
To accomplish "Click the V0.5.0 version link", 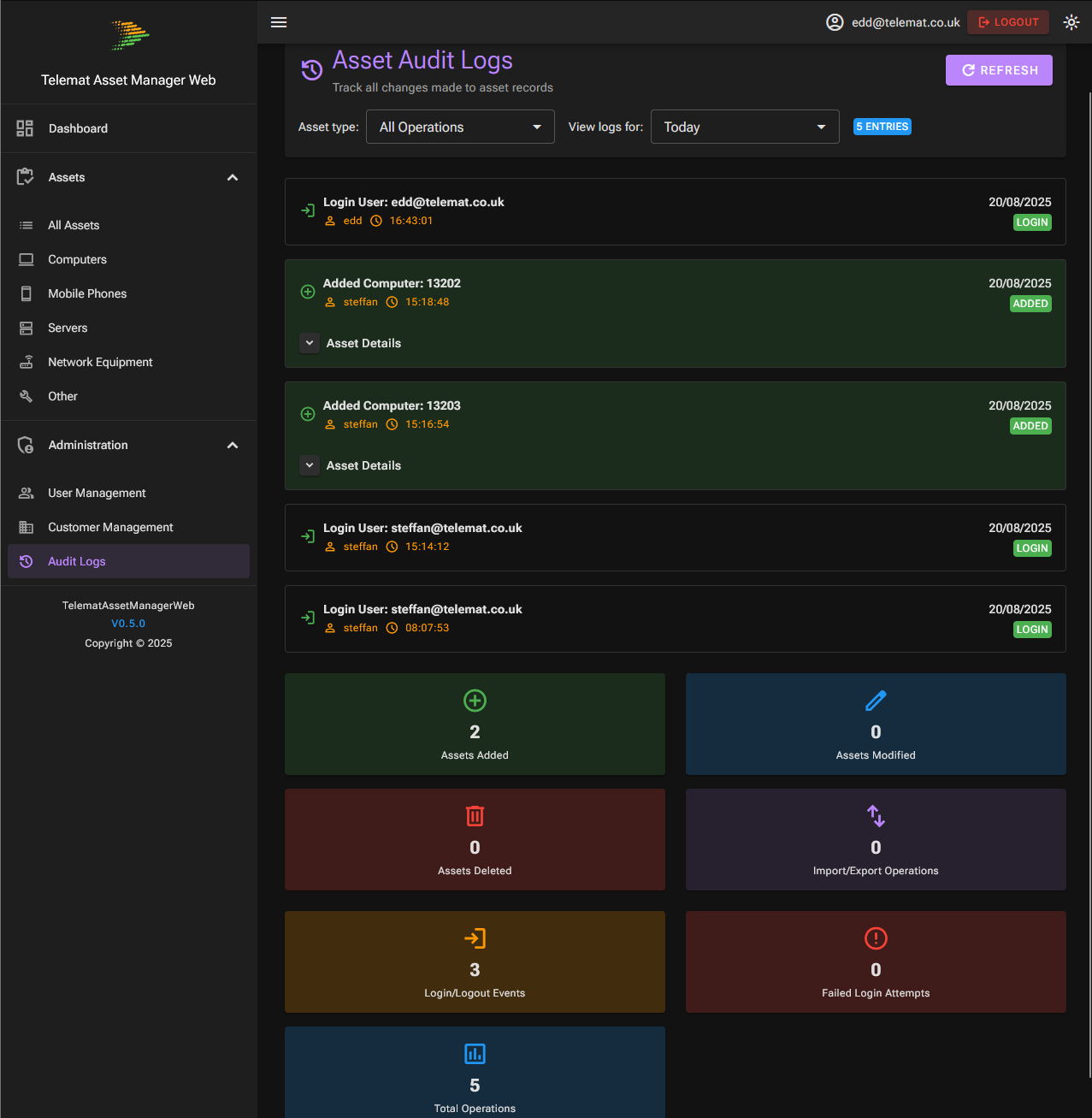I will click(x=128, y=624).
